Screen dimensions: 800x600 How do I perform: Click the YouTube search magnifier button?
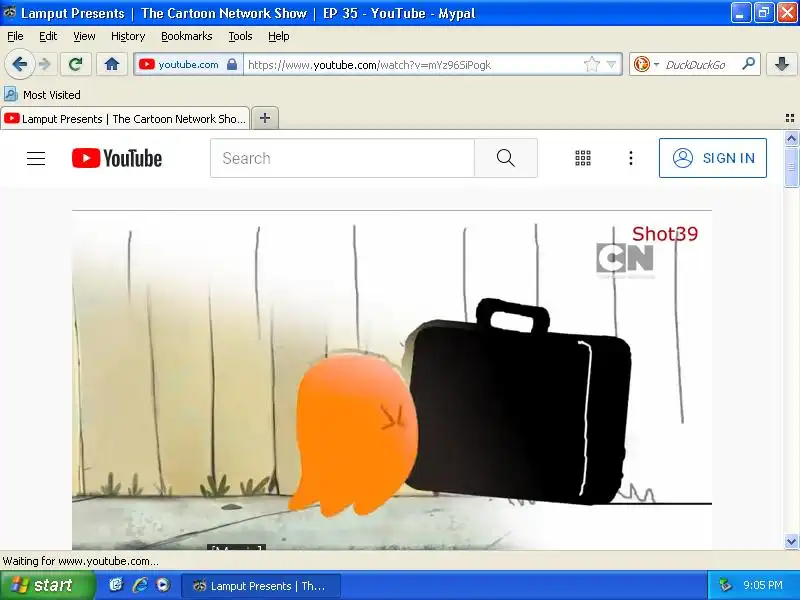point(506,158)
